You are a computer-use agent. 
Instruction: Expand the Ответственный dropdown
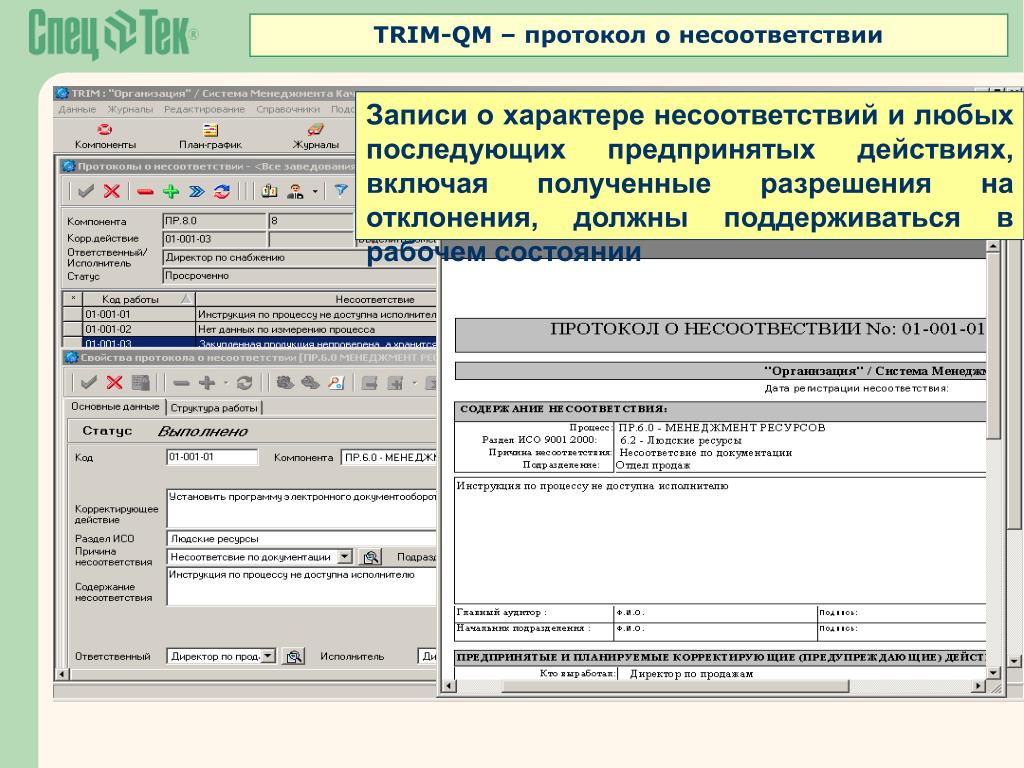coord(268,656)
